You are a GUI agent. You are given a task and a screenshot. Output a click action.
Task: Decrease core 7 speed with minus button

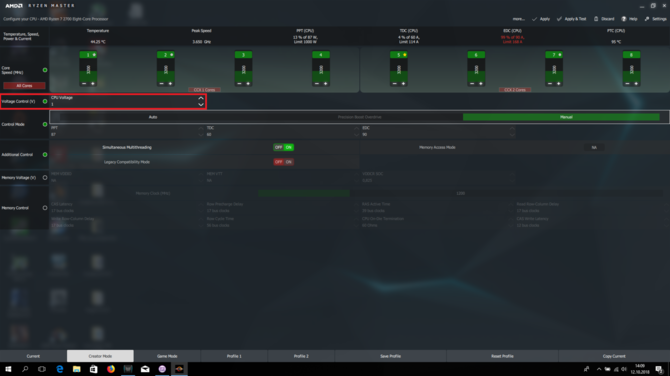tap(550, 84)
